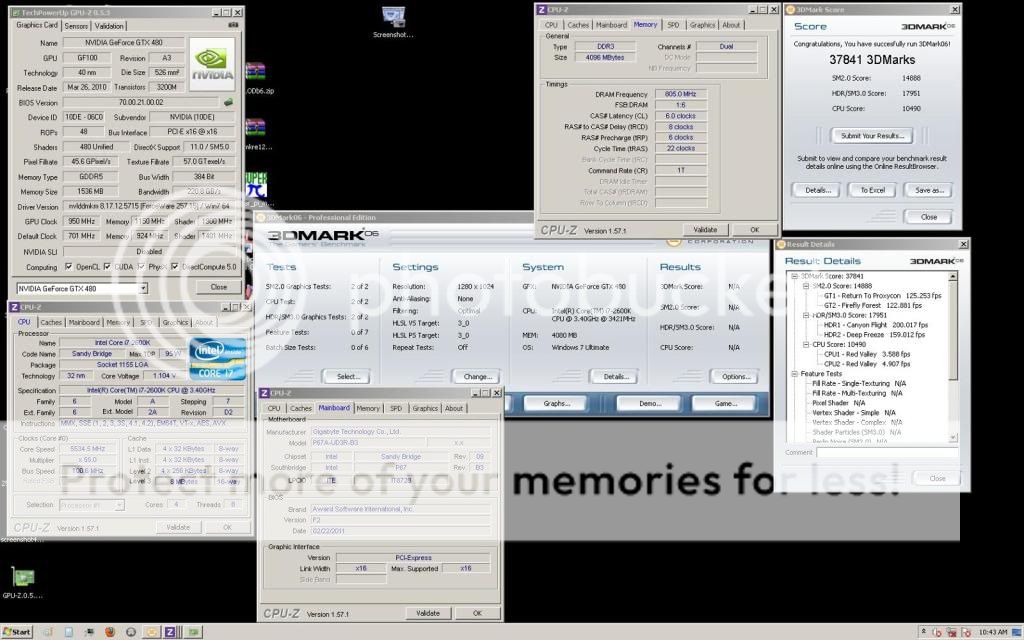
Task: Click the 37841 3DMarks score text
Action: click(x=872, y=59)
